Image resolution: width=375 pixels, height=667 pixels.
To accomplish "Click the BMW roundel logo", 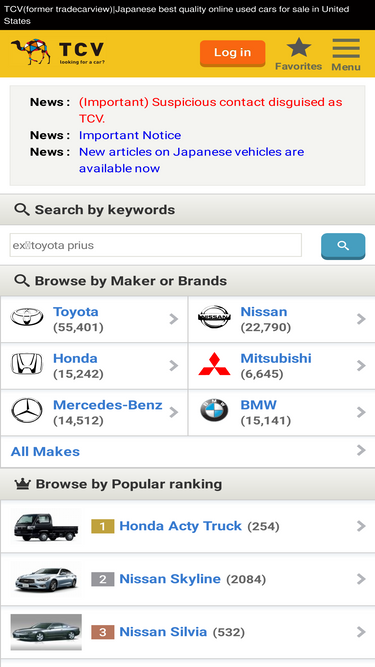I will coord(214,410).
